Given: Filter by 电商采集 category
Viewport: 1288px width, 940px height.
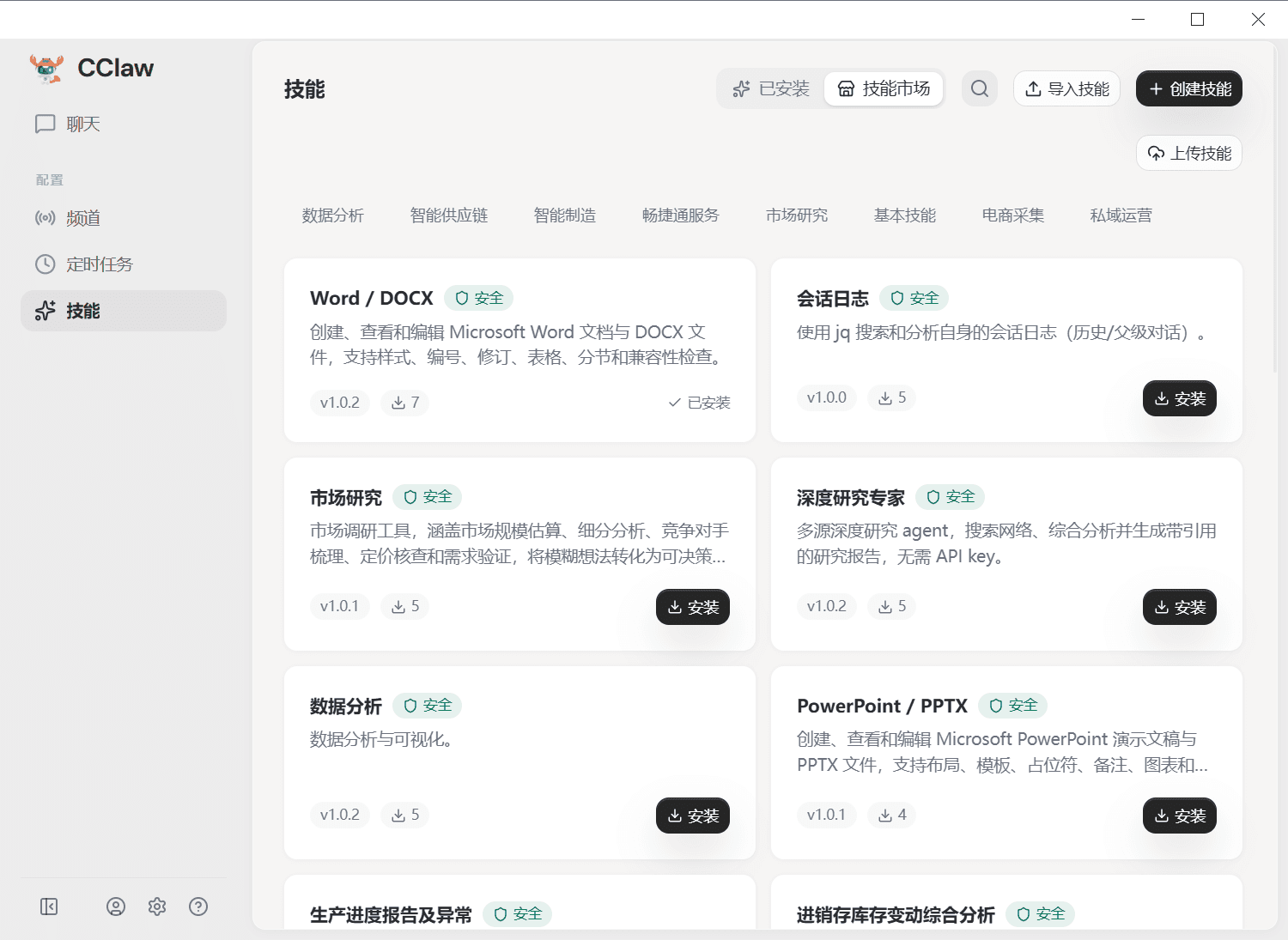Looking at the screenshot, I should (x=1012, y=215).
